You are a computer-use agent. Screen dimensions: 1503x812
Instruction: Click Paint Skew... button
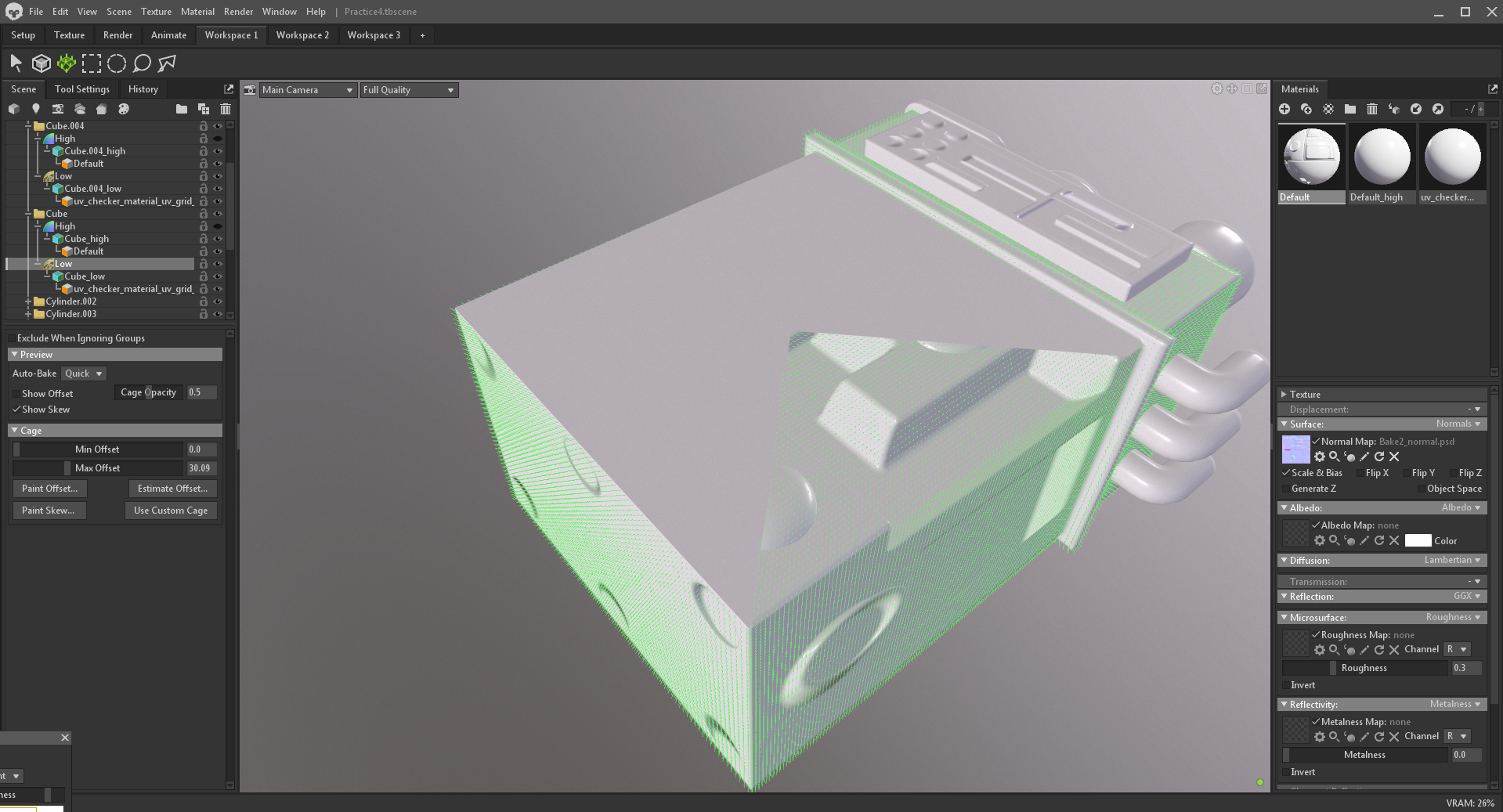(49, 511)
